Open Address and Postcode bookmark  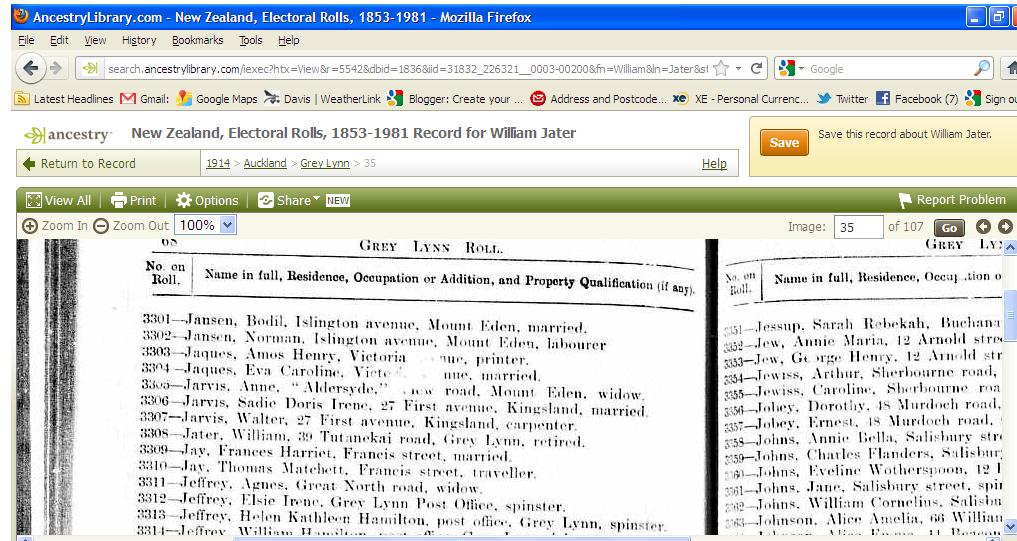click(598, 99)
